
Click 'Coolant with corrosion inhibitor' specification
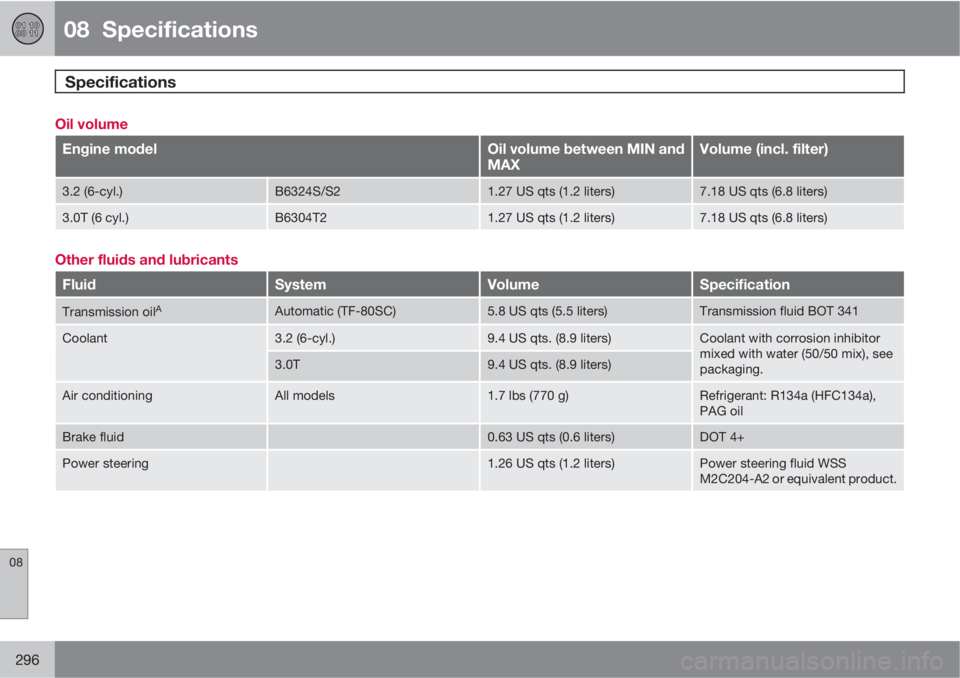(x=798, y=353)
